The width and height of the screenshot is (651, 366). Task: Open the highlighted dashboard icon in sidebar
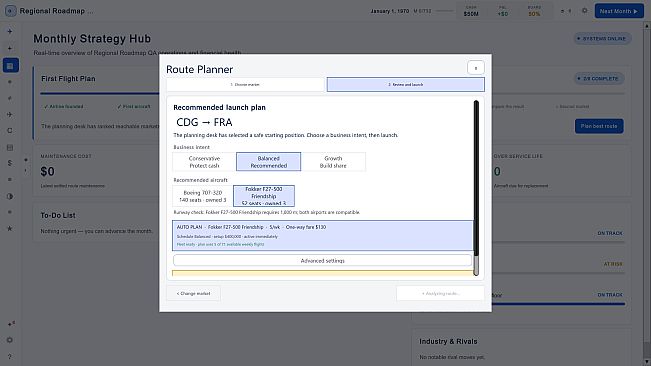[10, 66]
